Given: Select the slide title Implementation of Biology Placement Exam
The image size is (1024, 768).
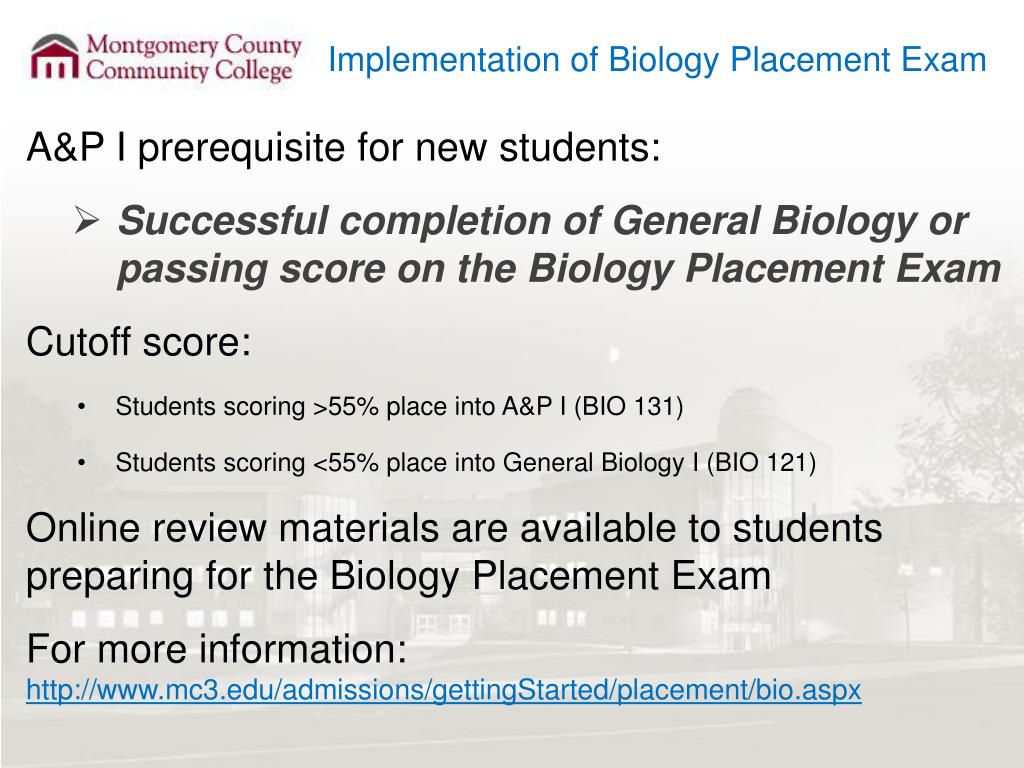Looking at the screenshot, I should [657, 59].
